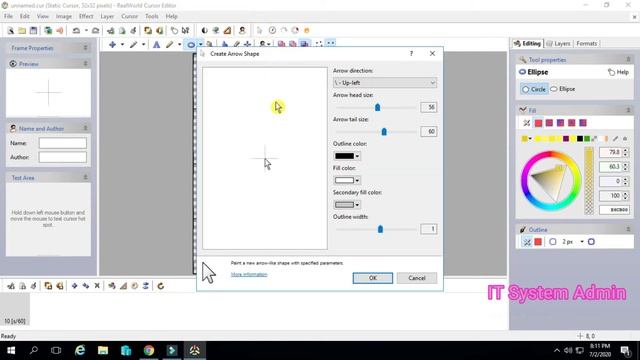Toggle the no-fill crossed icon in Fill panel
The width and height of the screenshot is (640, 360).
(x=527, y=123)
